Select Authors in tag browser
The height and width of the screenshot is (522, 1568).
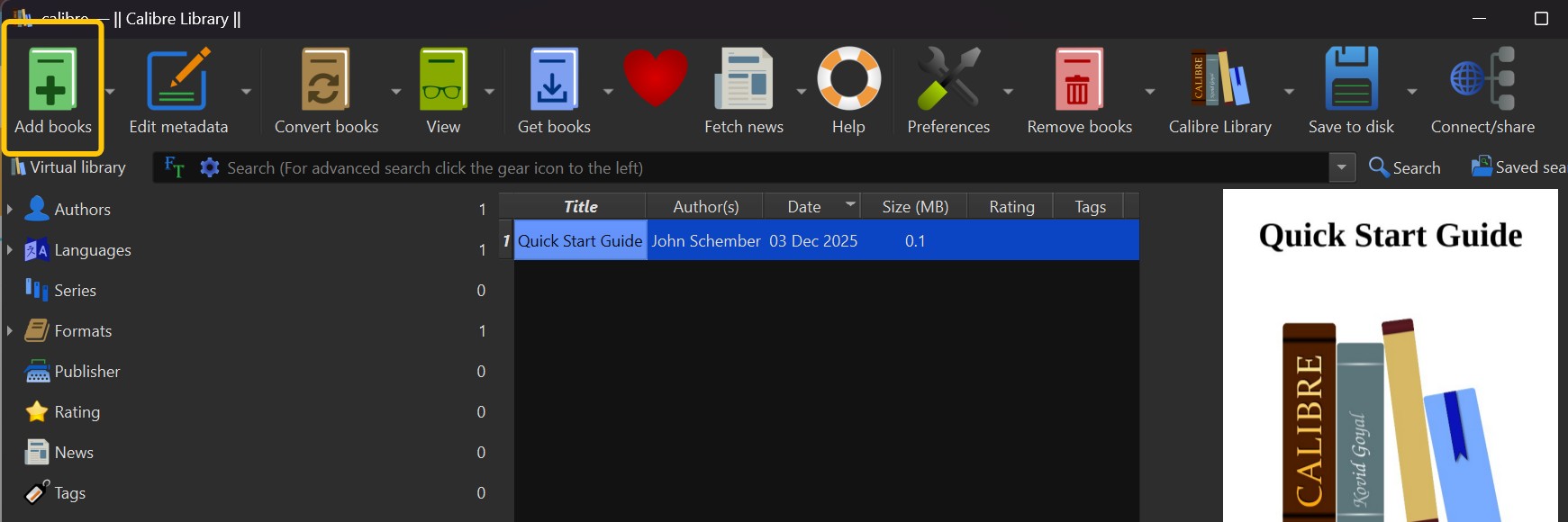tap(82, 209)
